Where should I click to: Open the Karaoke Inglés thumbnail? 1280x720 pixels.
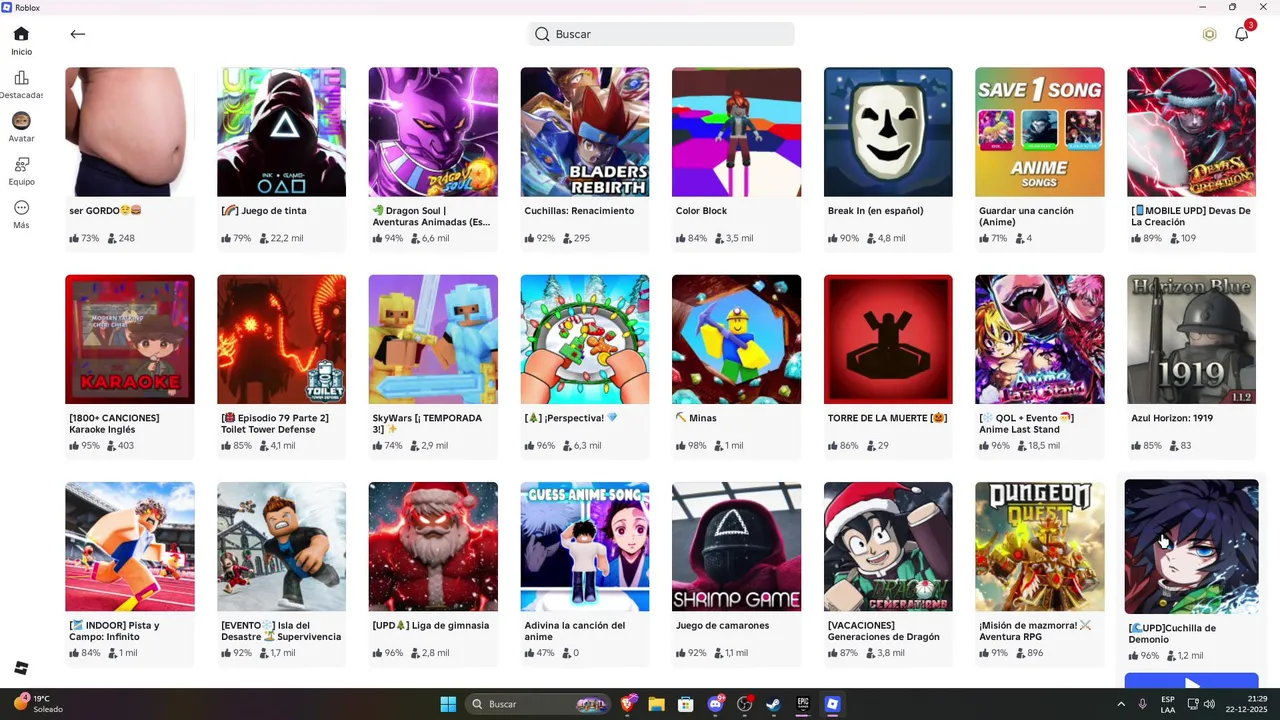[130, 339]
